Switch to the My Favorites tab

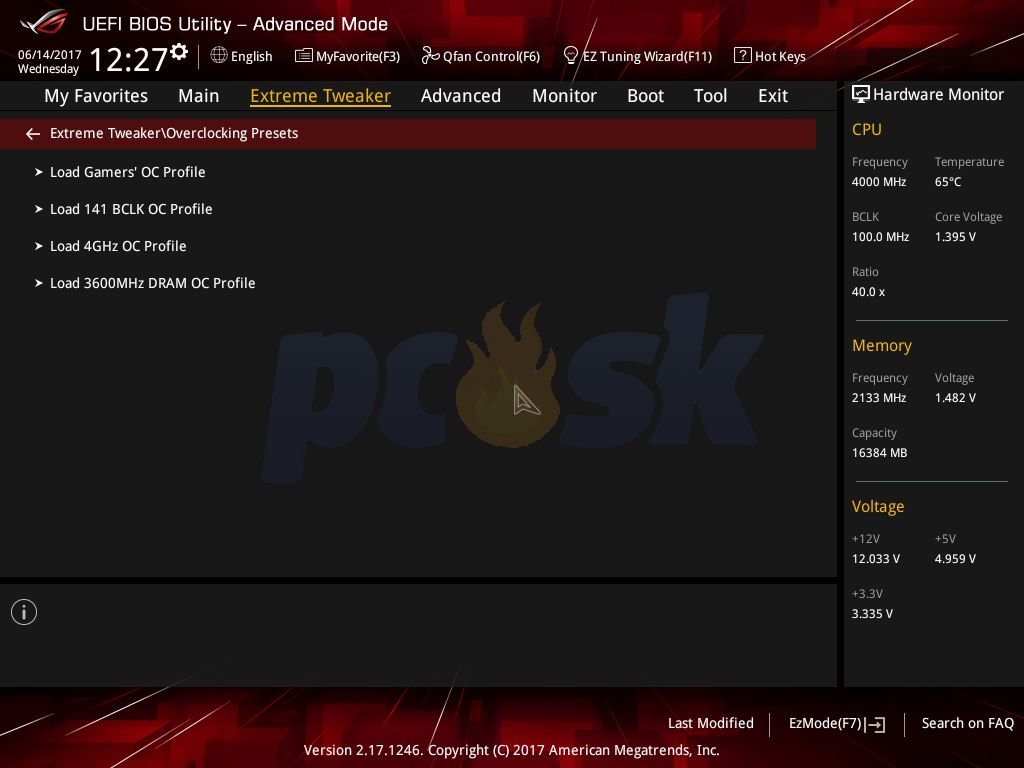96,96
